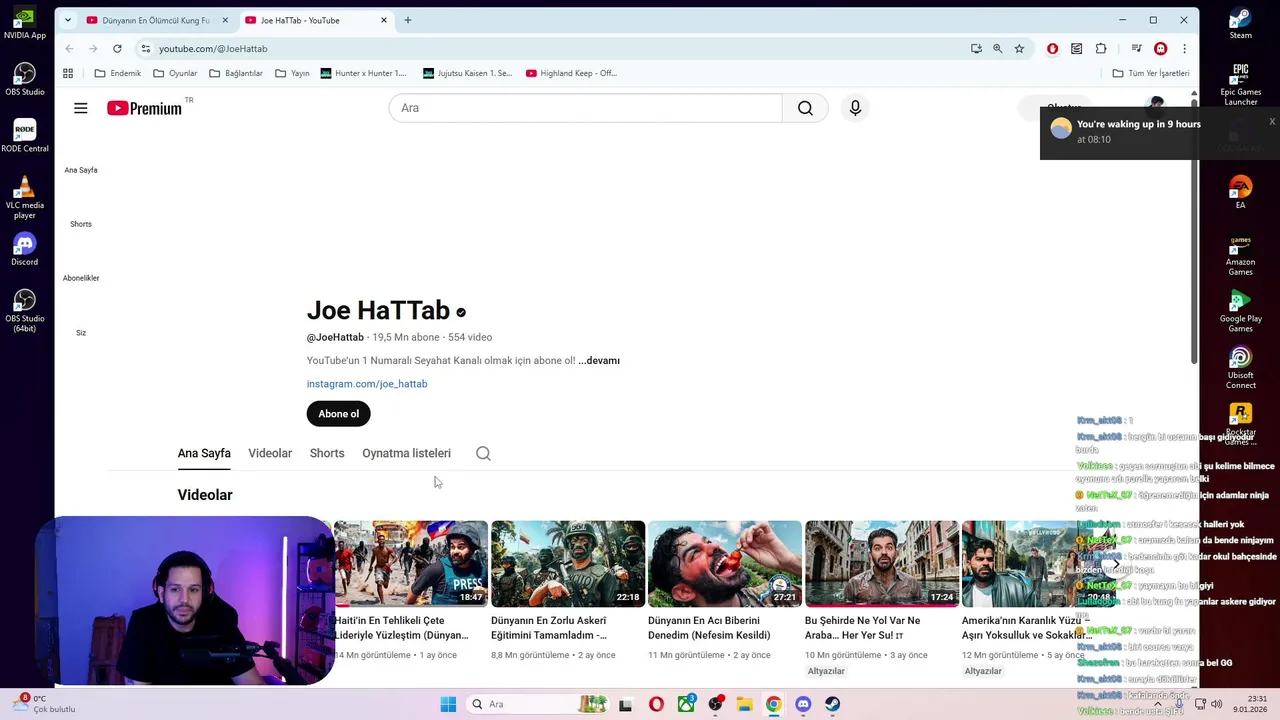Open the 17:24 Venice video thumbnail
1280x720 pixels.
click(x=882, y=564)
